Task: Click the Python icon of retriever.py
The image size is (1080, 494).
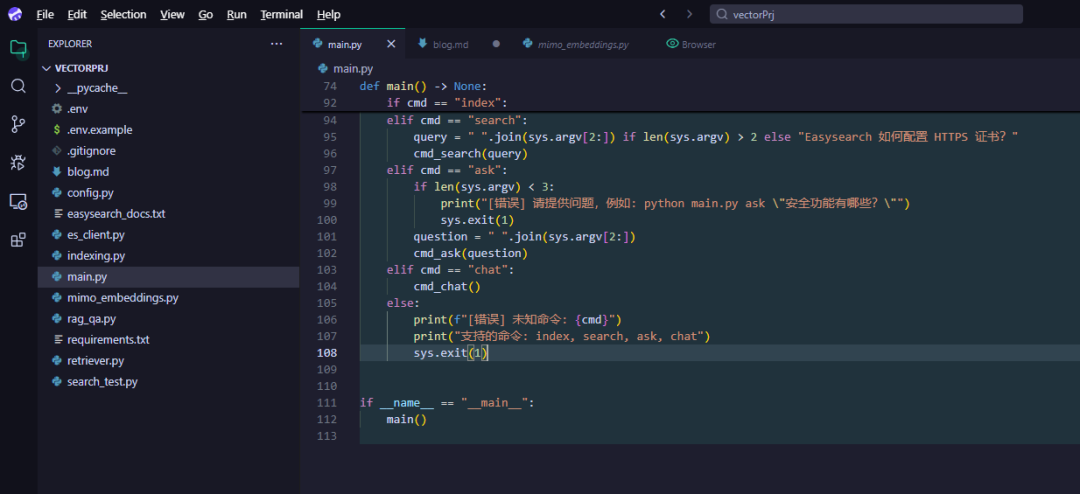Action: pos(57,360)
